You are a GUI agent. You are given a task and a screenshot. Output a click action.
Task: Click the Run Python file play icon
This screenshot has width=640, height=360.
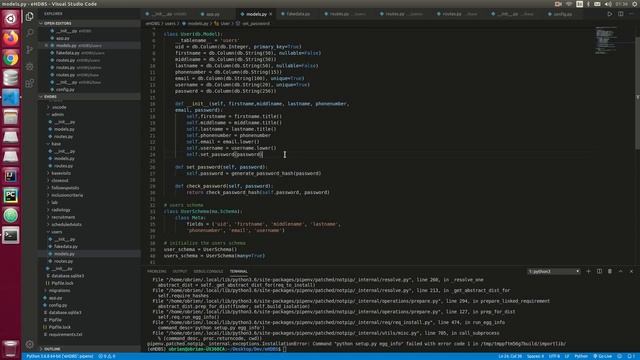click(x=609, y=14)
